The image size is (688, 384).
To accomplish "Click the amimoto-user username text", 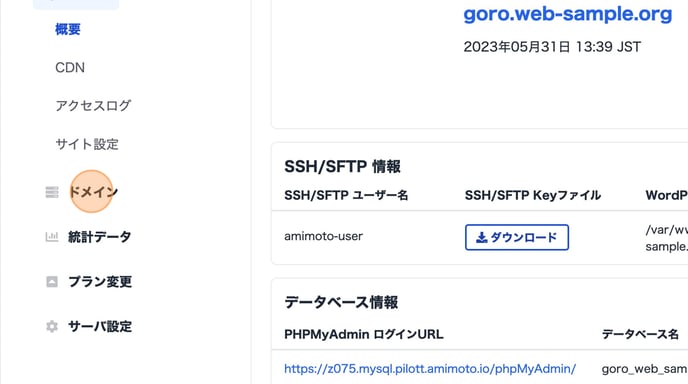I will tap(323, 236).
